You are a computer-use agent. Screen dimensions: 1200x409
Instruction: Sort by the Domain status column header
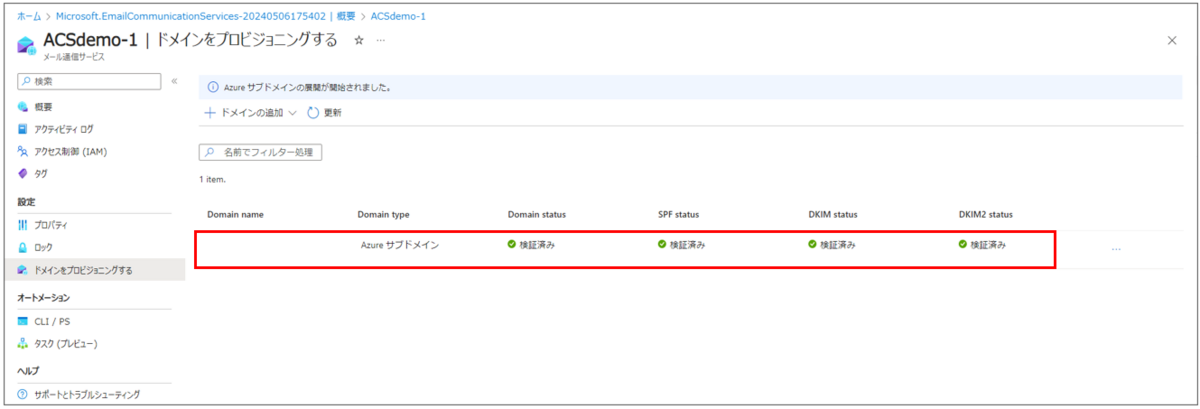point(537,214)
